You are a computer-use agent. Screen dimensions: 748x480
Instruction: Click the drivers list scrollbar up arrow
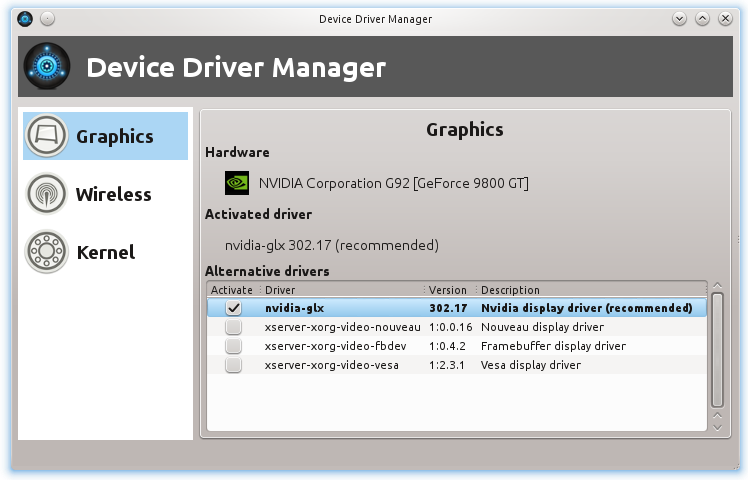(x=717, y=286)
